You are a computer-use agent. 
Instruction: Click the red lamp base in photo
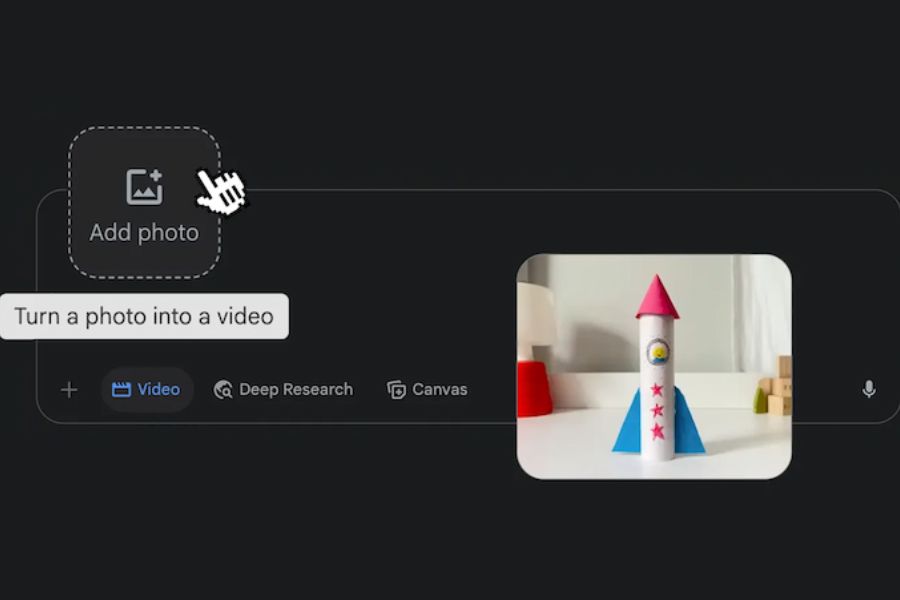534,388
